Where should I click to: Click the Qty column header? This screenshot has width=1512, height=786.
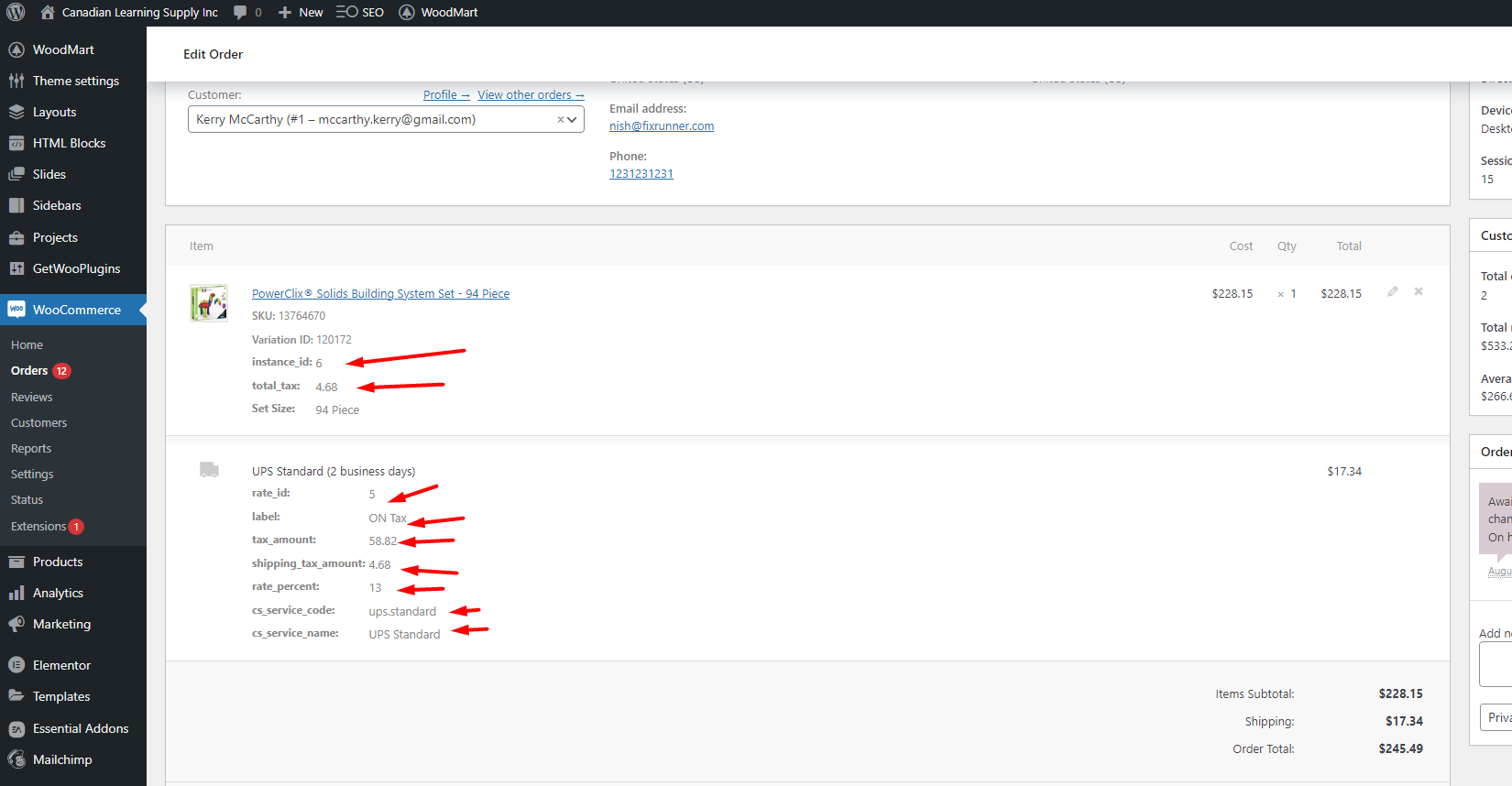tap(1287, 246)
